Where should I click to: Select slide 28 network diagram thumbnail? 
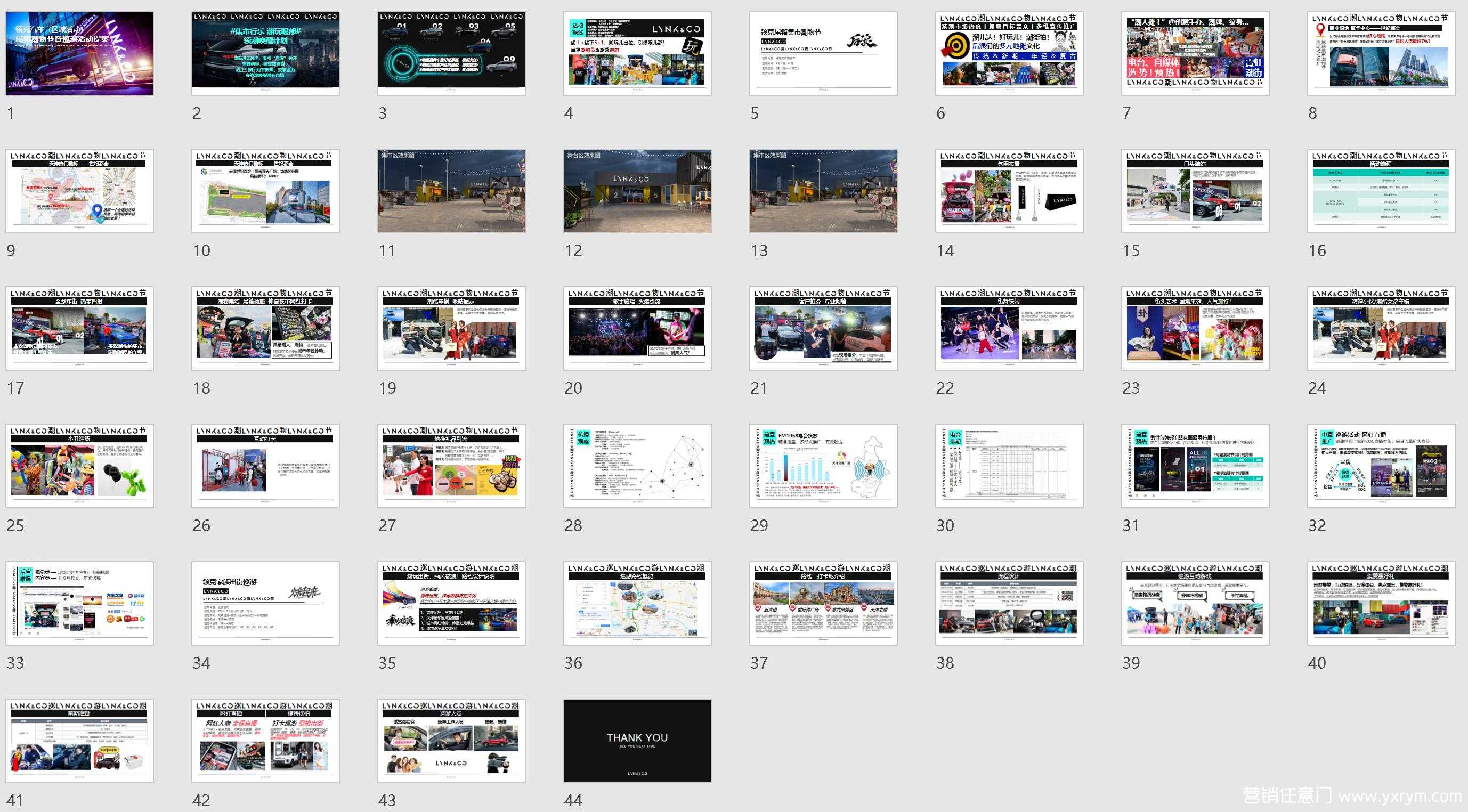pos(638,466)
